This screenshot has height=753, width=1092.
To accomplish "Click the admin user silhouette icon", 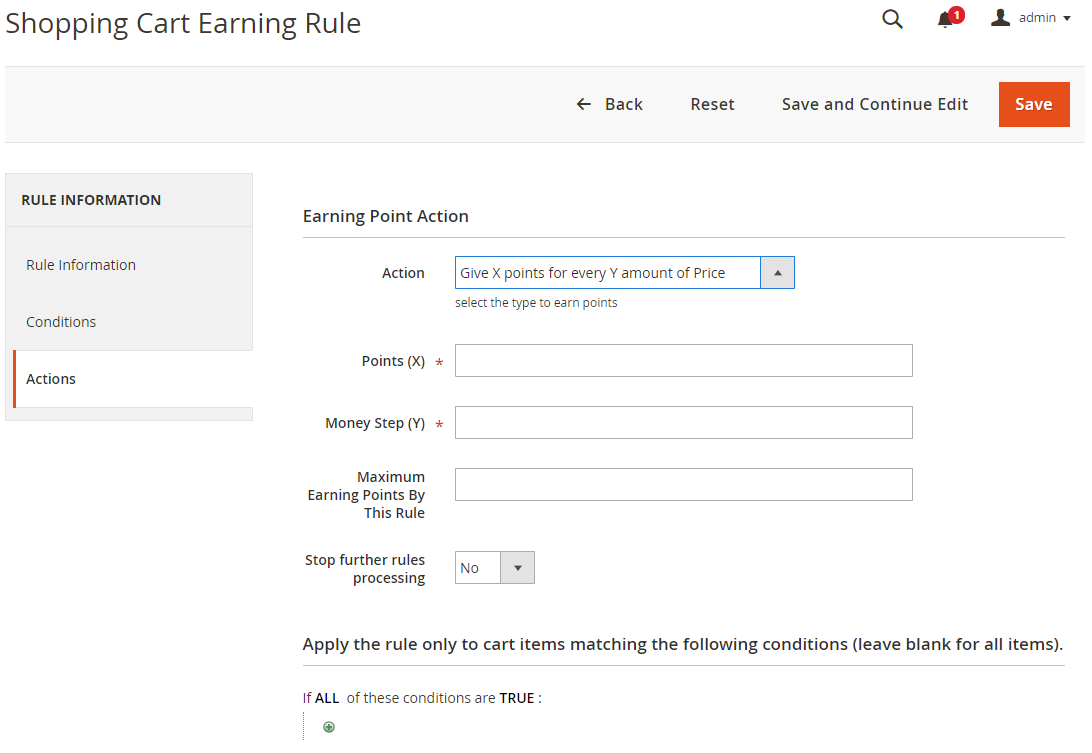I will (1000, 18).
